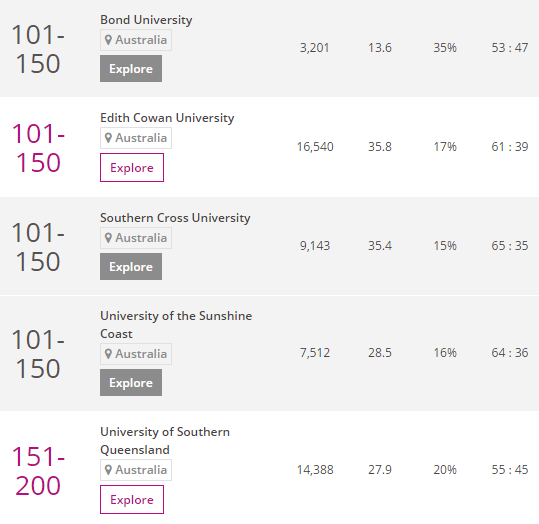539x524 pixels.
Task: Open University of the Sunshine Coast link
Action: tap(176, 325)
